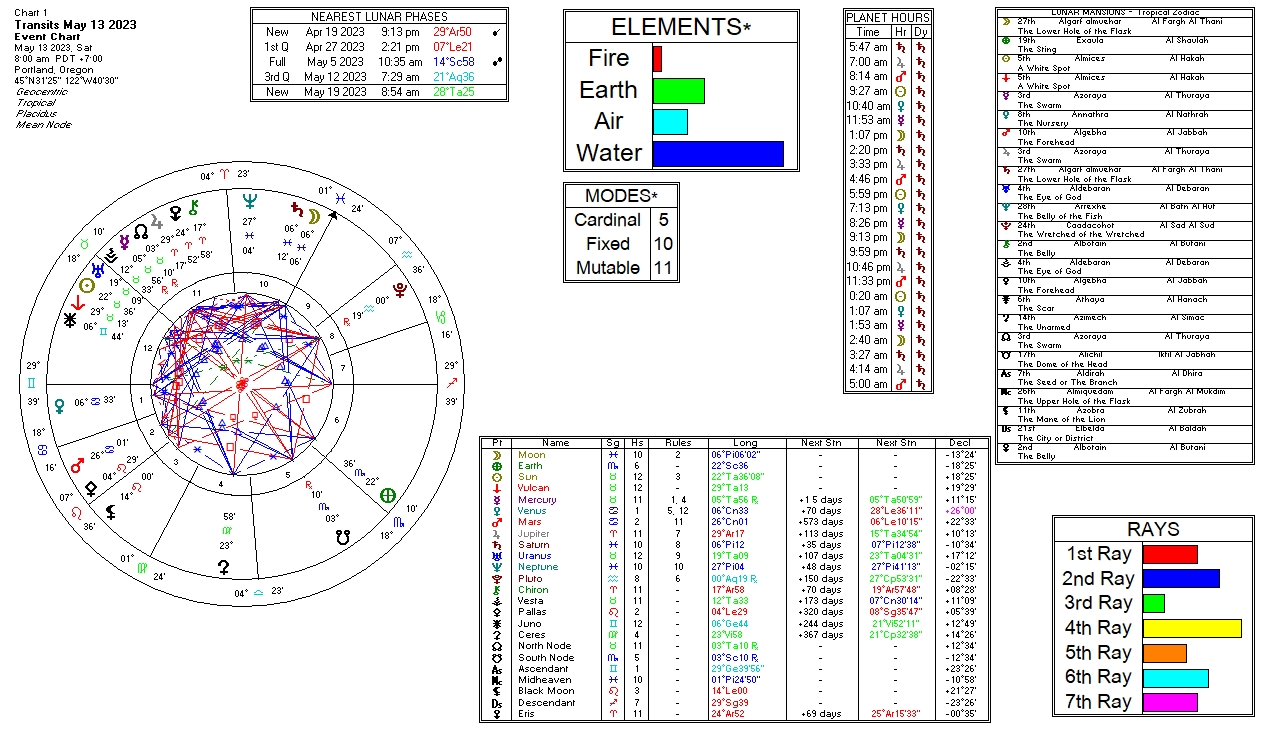
Task: Click the 'Long' column header in the table
Action: tap(745, 442)
